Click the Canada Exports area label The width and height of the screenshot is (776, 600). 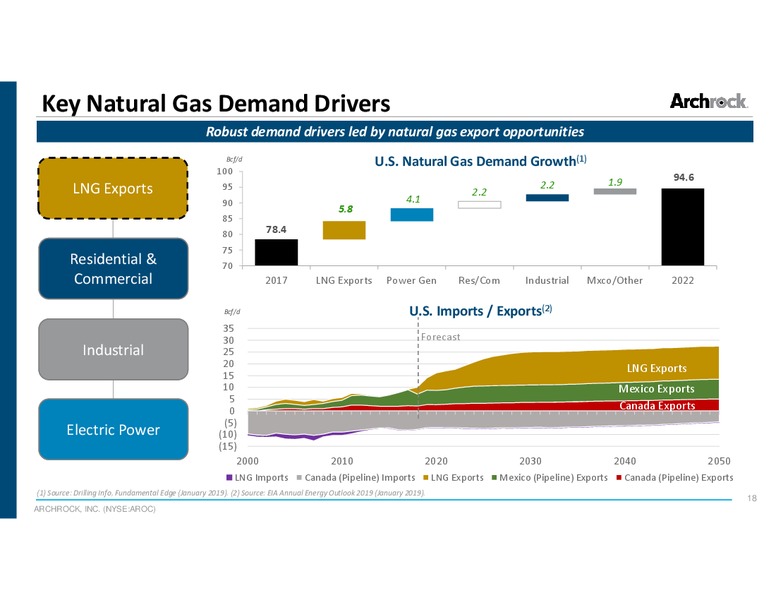point(657,405)
